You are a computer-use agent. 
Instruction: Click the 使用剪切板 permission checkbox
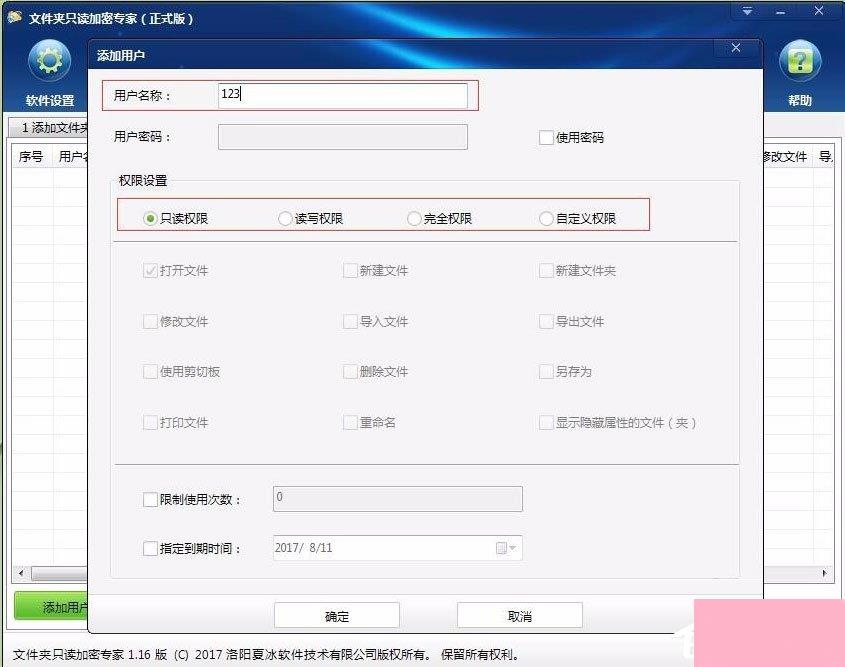tap(150, 372)
